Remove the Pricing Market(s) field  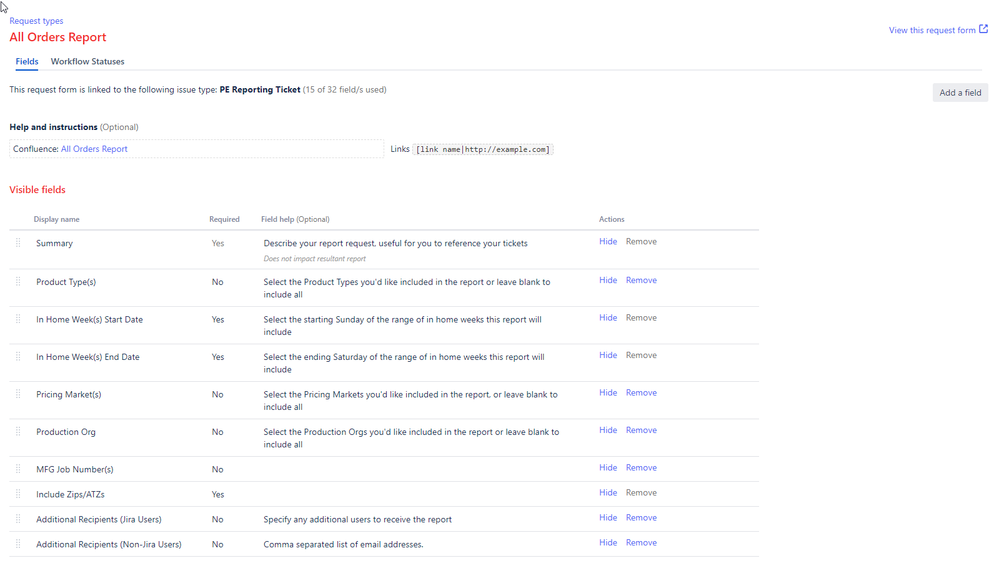pyautogui.click(x=641, y=393)
